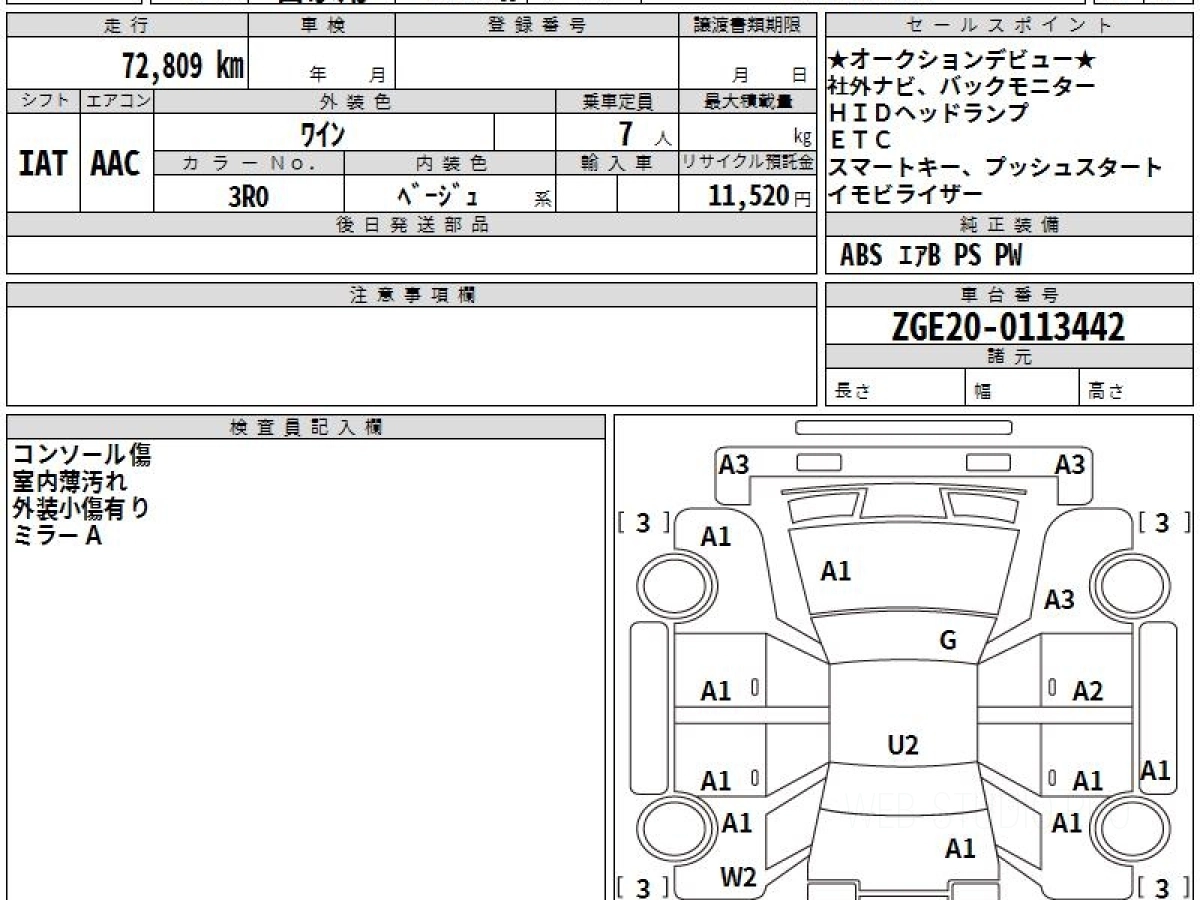Viewport: 1200px width, 900px height.
Task: Click the 幅 dimension label
Action: pos(983,393)
